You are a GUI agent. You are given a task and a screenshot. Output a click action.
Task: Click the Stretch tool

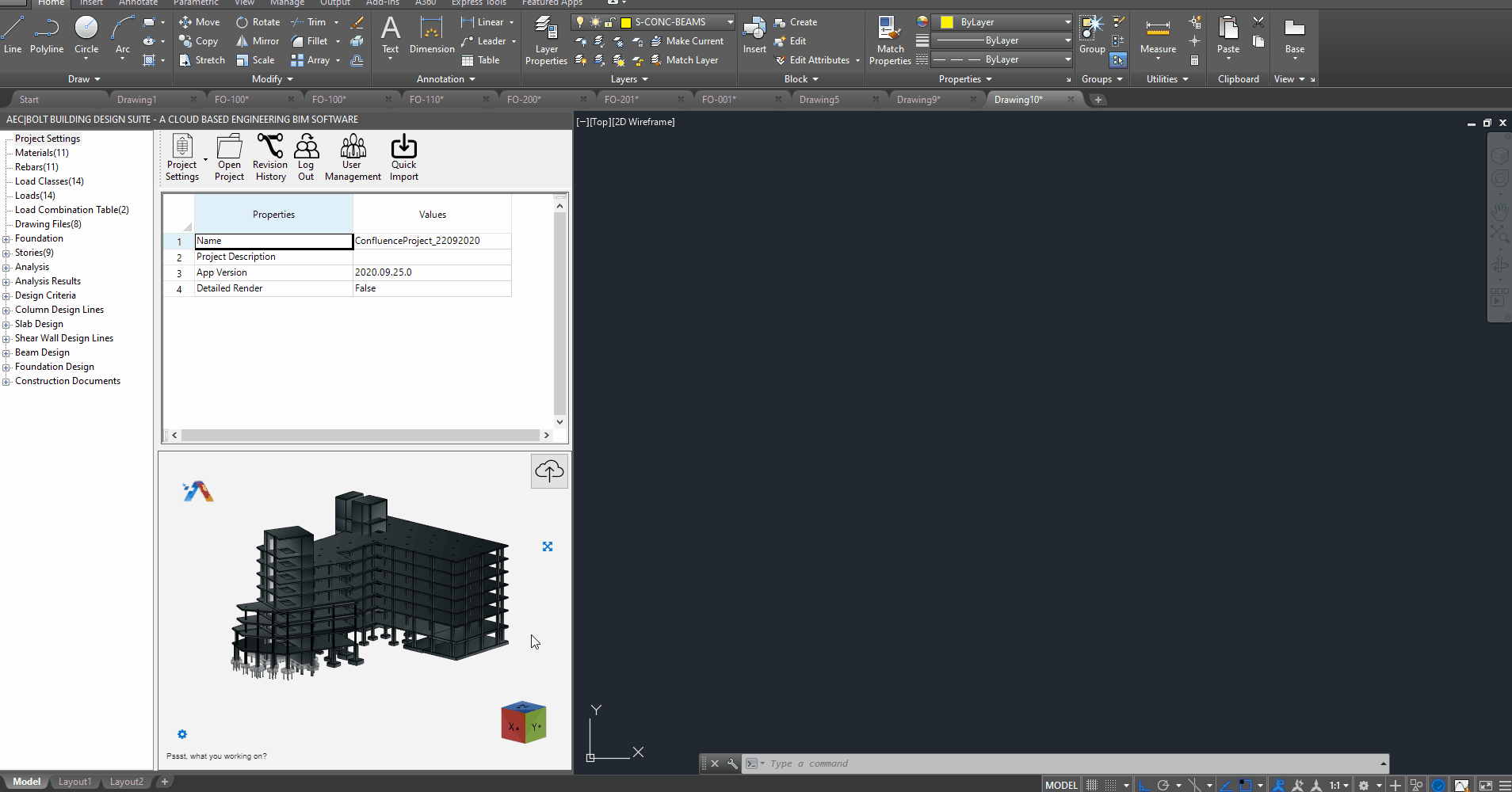tap(202, 60)
